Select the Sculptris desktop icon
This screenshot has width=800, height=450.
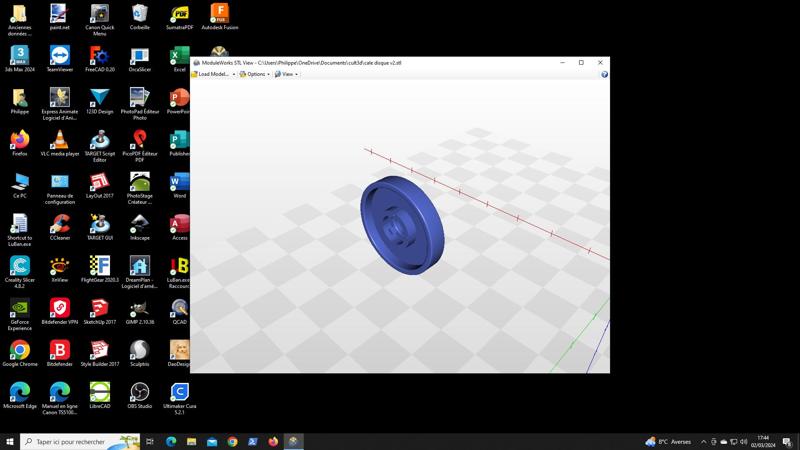coord(139,354)
